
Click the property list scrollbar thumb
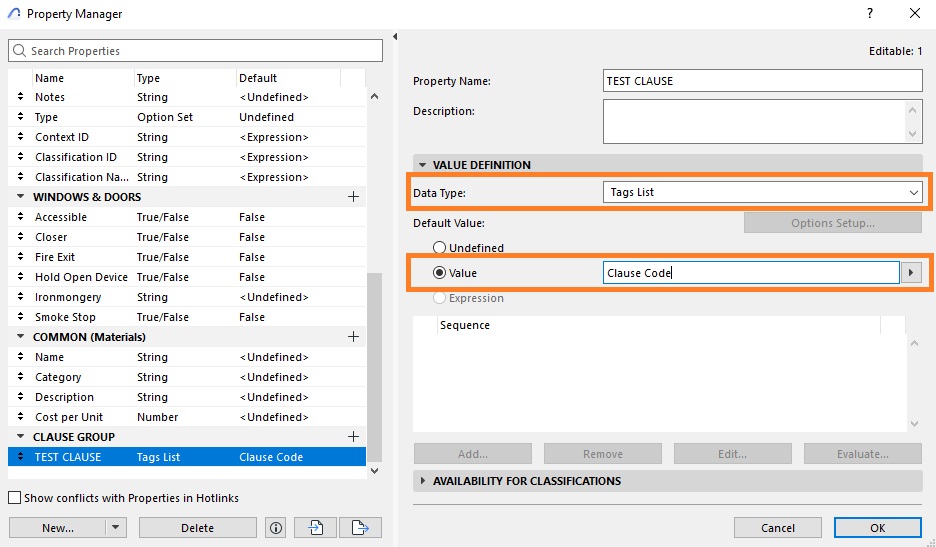(x=374, y=367)
